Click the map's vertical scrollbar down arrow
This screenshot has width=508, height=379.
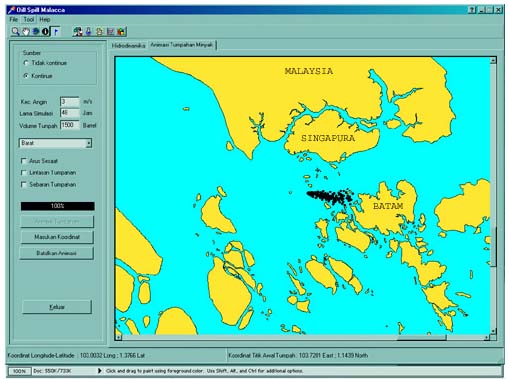tap(493, 330)
